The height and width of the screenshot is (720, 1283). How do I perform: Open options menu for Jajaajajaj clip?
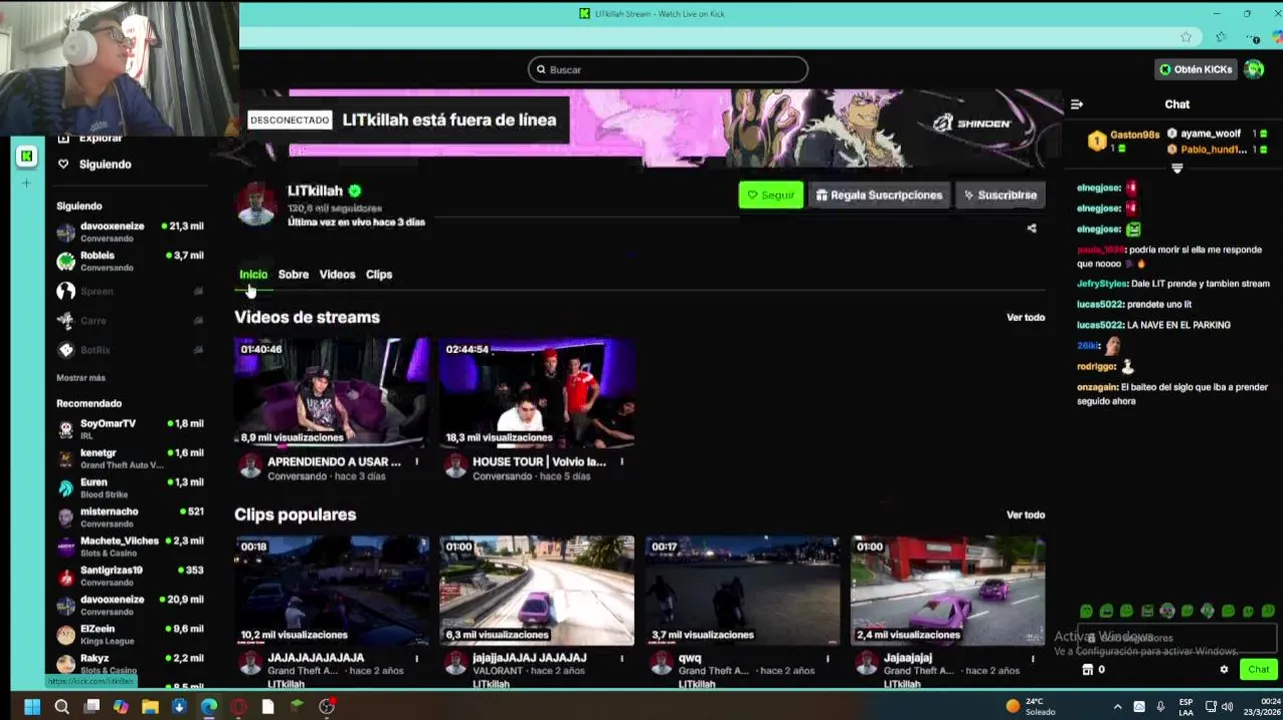pyautogui.click(x=1033, y=659)
